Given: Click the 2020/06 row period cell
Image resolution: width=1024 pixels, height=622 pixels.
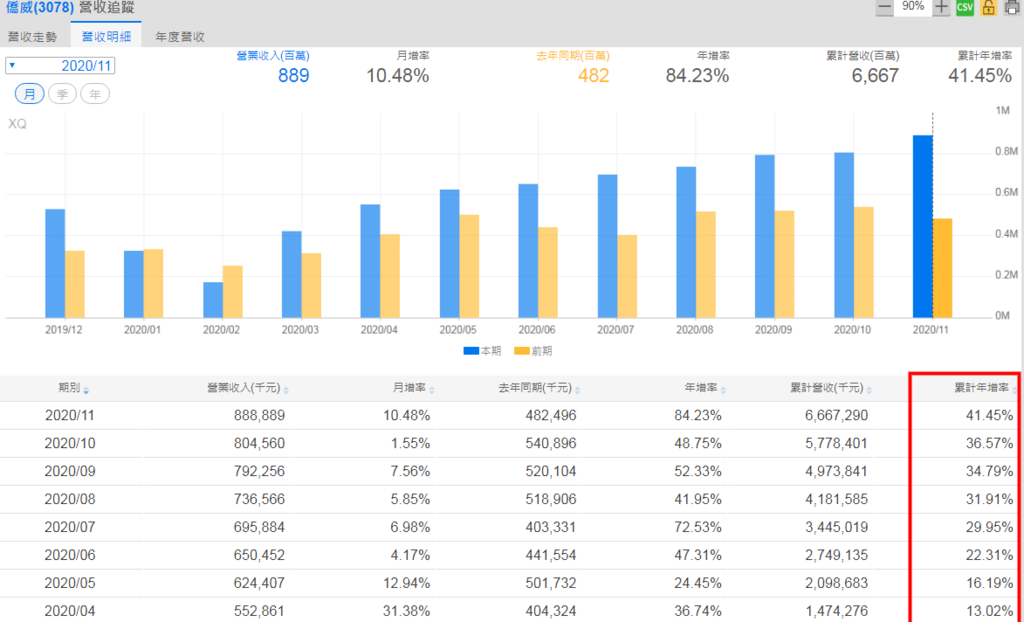Looking at the screenshot, I should 70,555.
